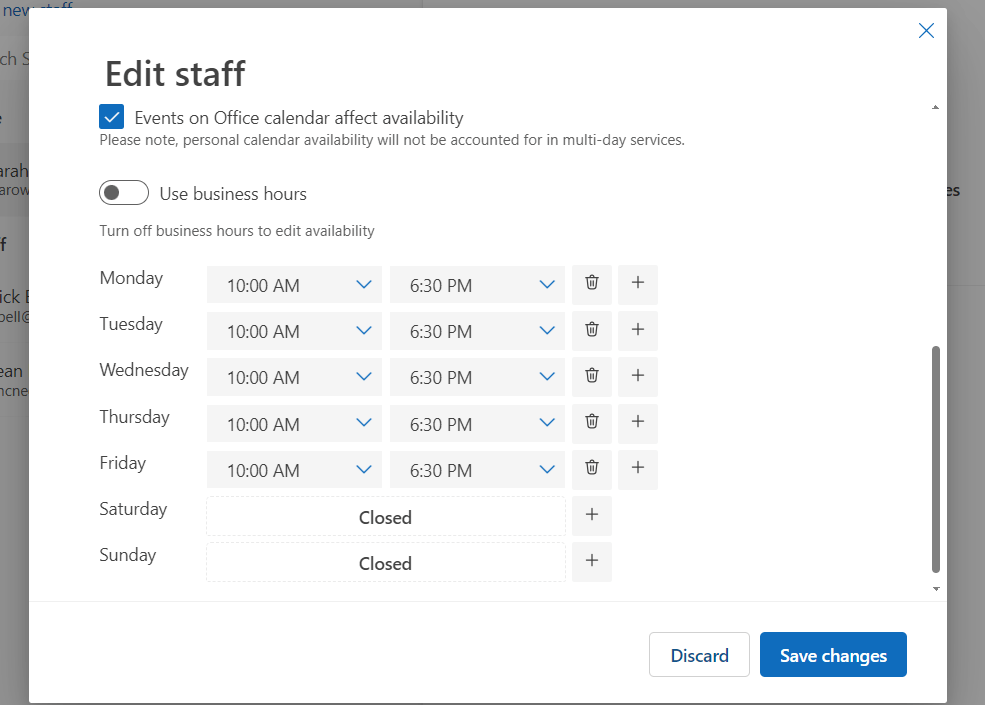Add opening hours for Sunday
The height and width of the screenshot is (705, 985).
pos(592,562)
